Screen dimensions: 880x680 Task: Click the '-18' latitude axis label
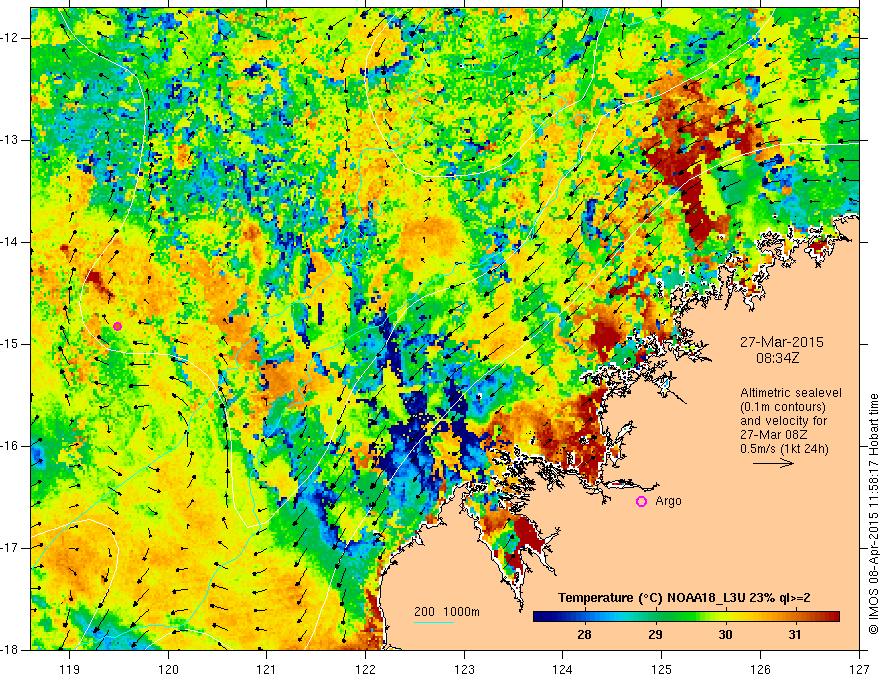pyautogui.click(x=11, y=650)
